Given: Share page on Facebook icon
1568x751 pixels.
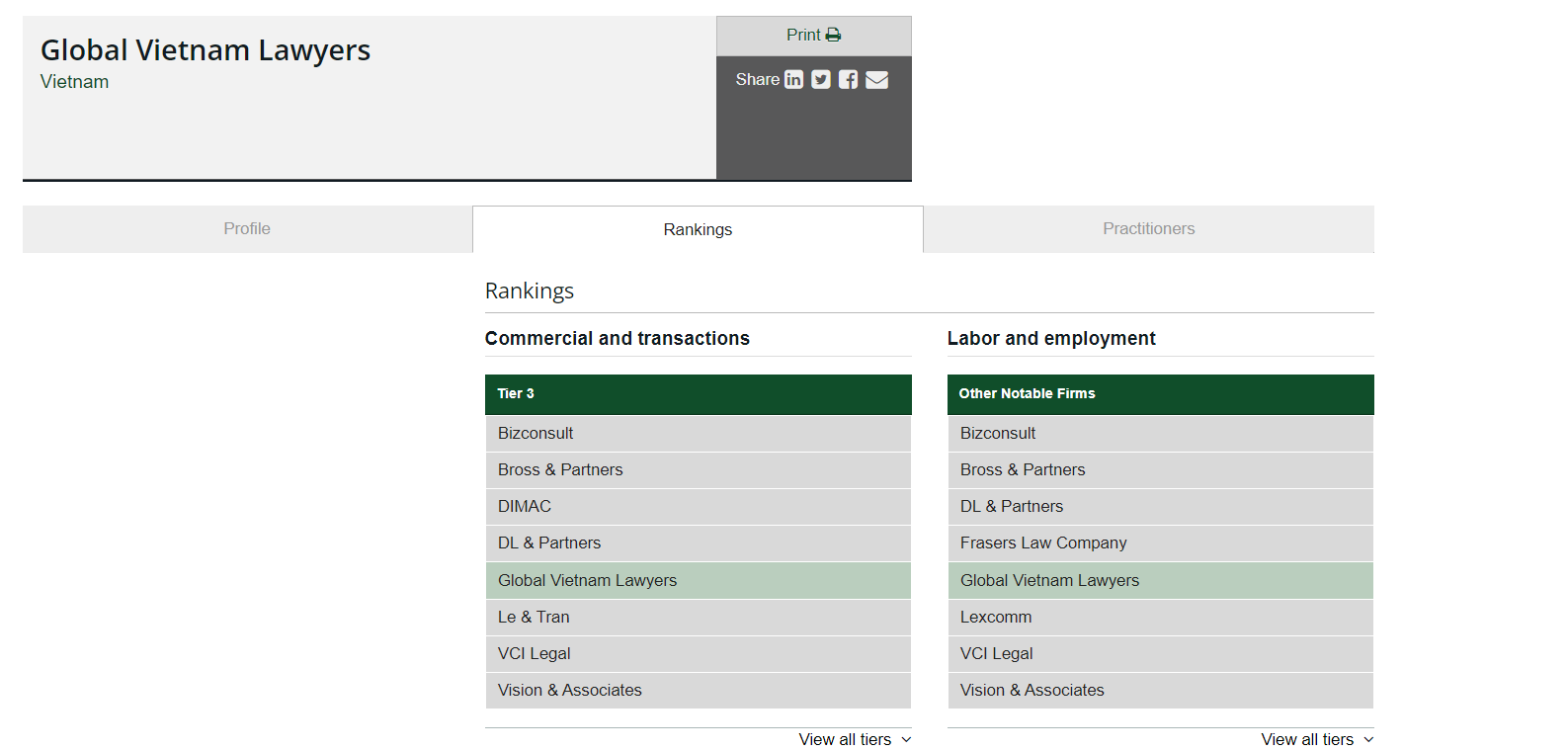Looking at the screenshot, I should point(848,80).
